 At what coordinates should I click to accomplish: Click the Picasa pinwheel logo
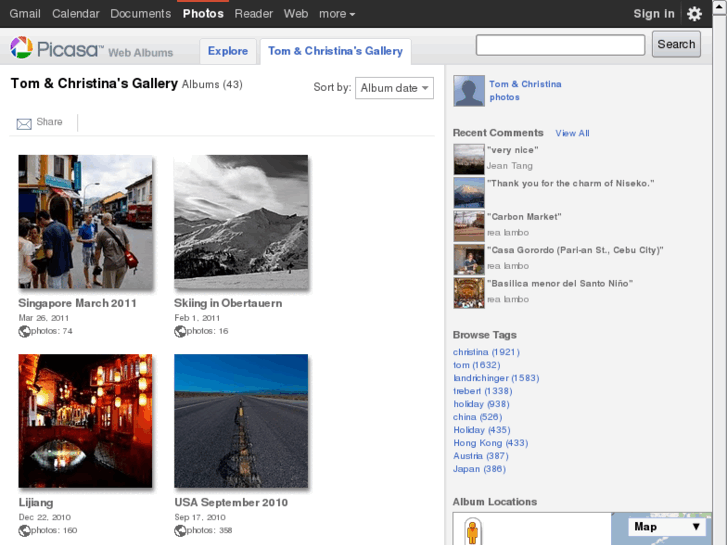click(x=21, y=47)
